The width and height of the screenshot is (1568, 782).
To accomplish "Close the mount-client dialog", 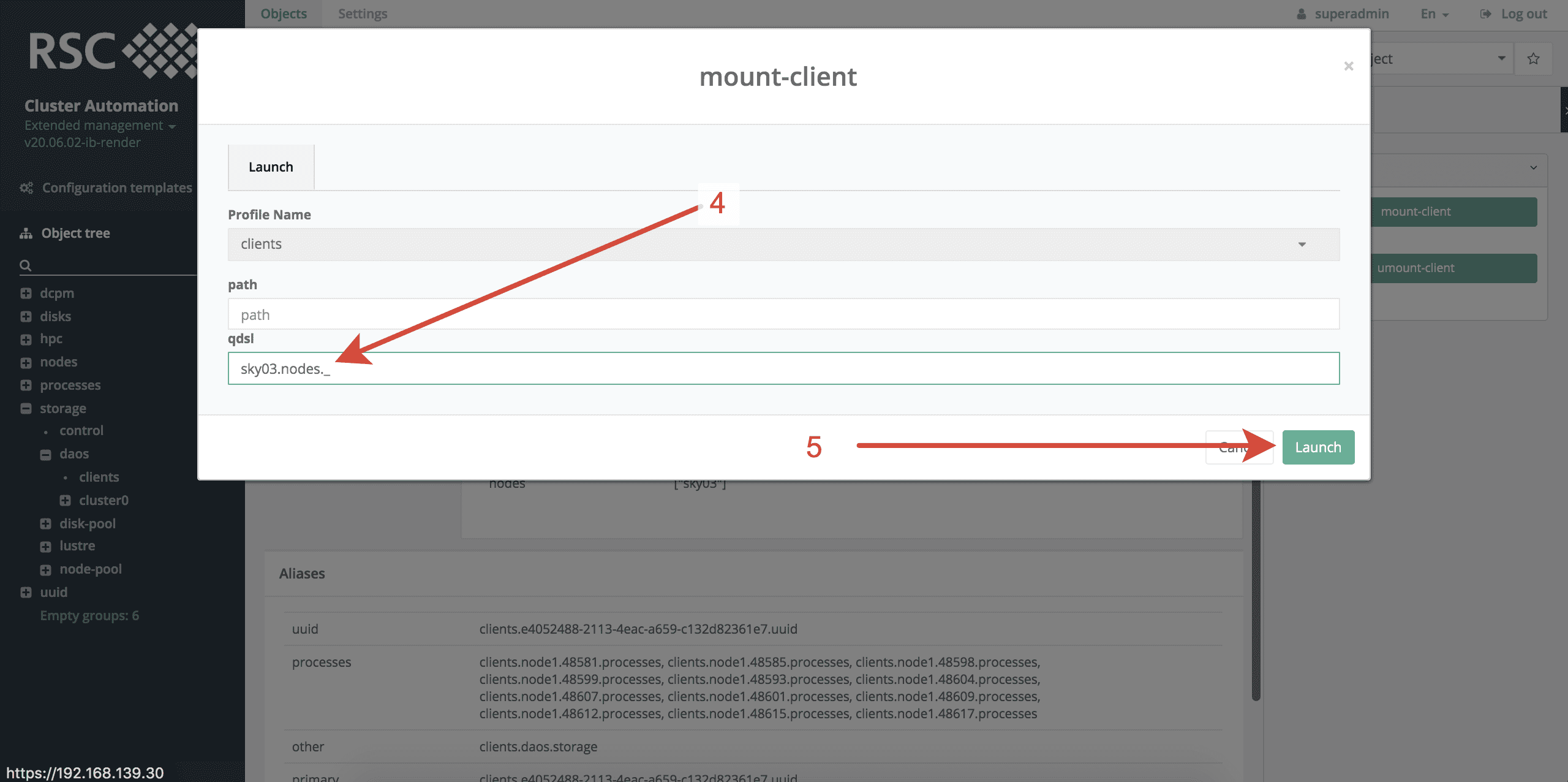I will click(1348, 66).
